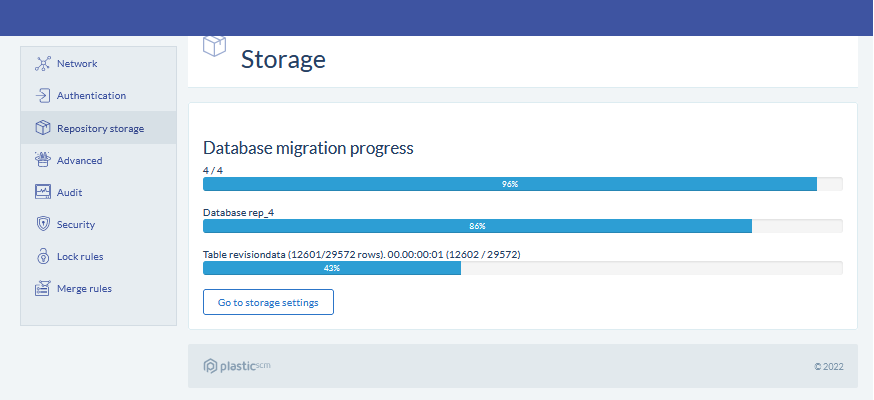
Task: Click the Advanced settings icon
Action: pyautogui.click(x=43, y=160)
